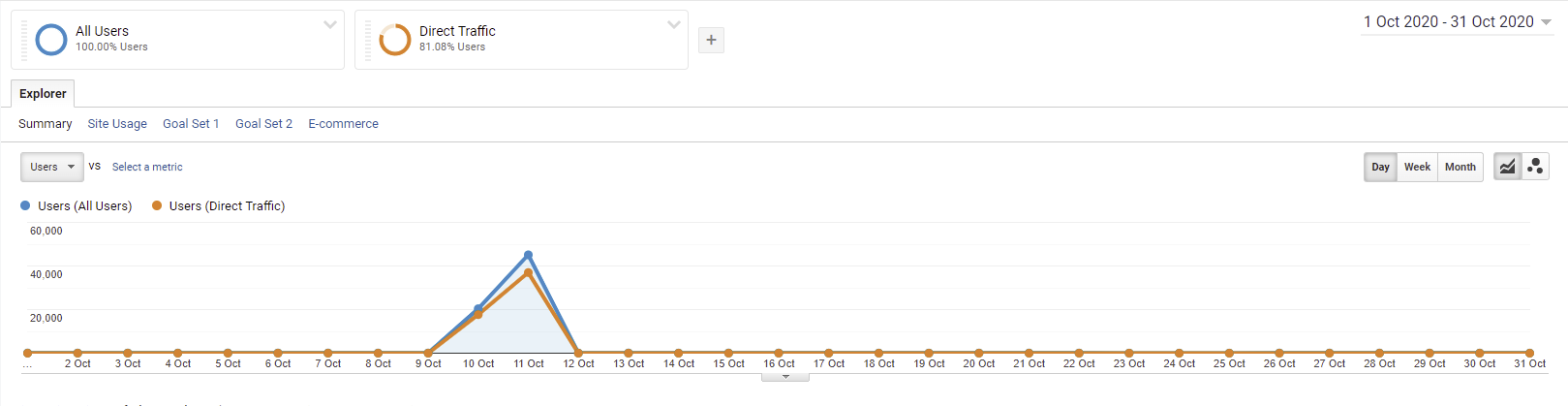
Task: Click the 11 Oct peak data point
Action: point(528,256)
